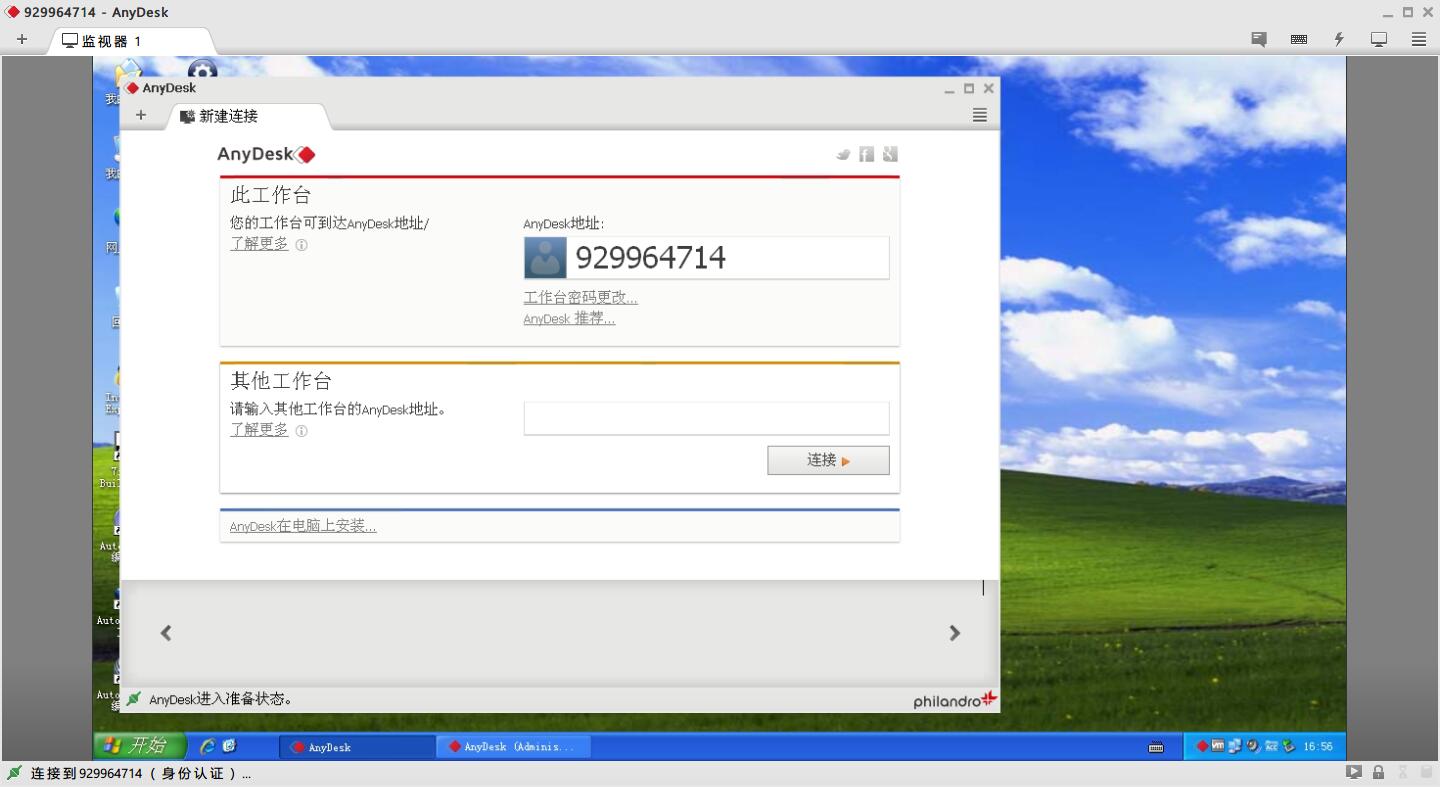Screen dimensions: 1440x787
Task: Click the Google Plus icon
Action: pos(890,154)
